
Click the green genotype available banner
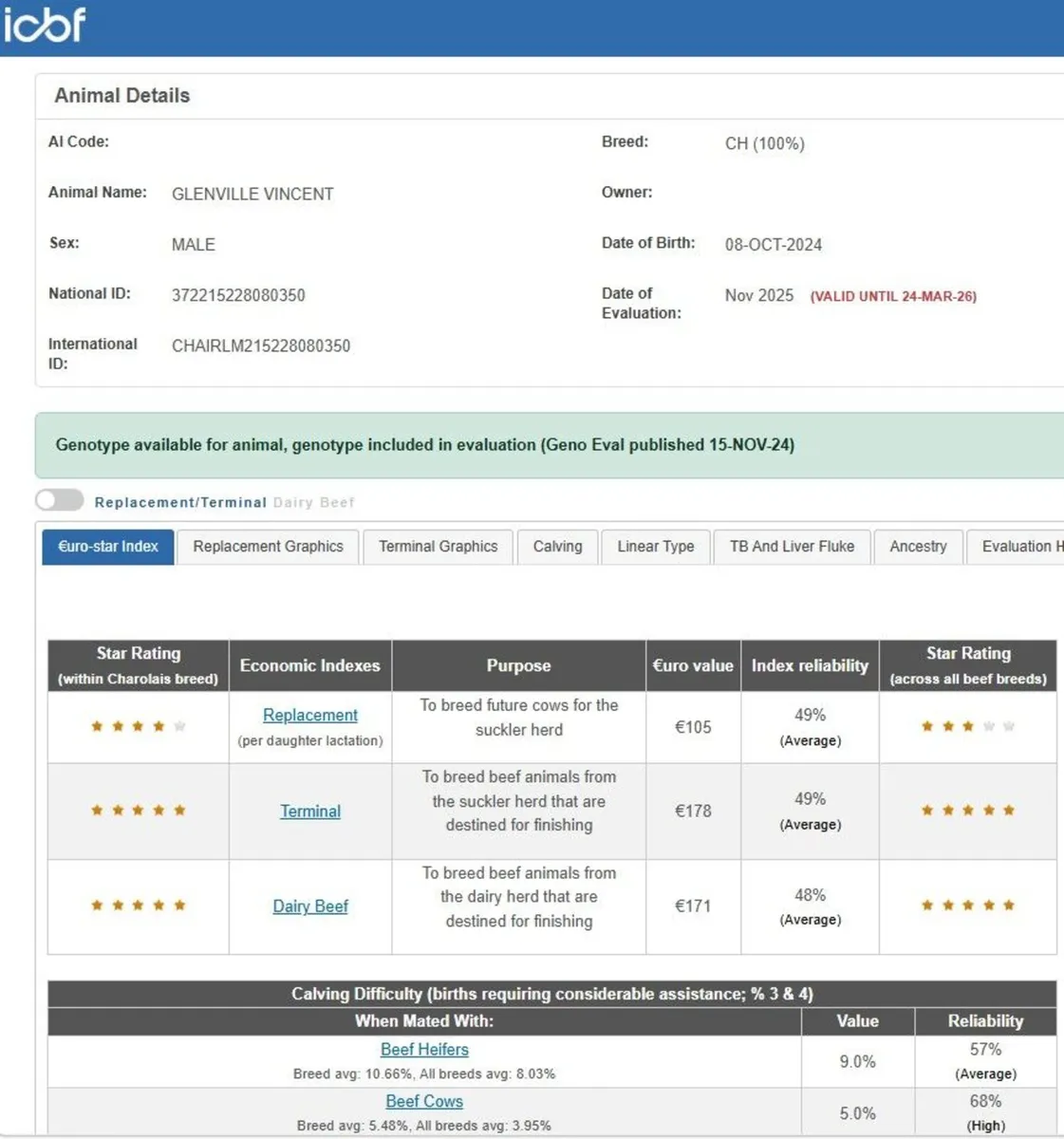[x=549, y=445]
